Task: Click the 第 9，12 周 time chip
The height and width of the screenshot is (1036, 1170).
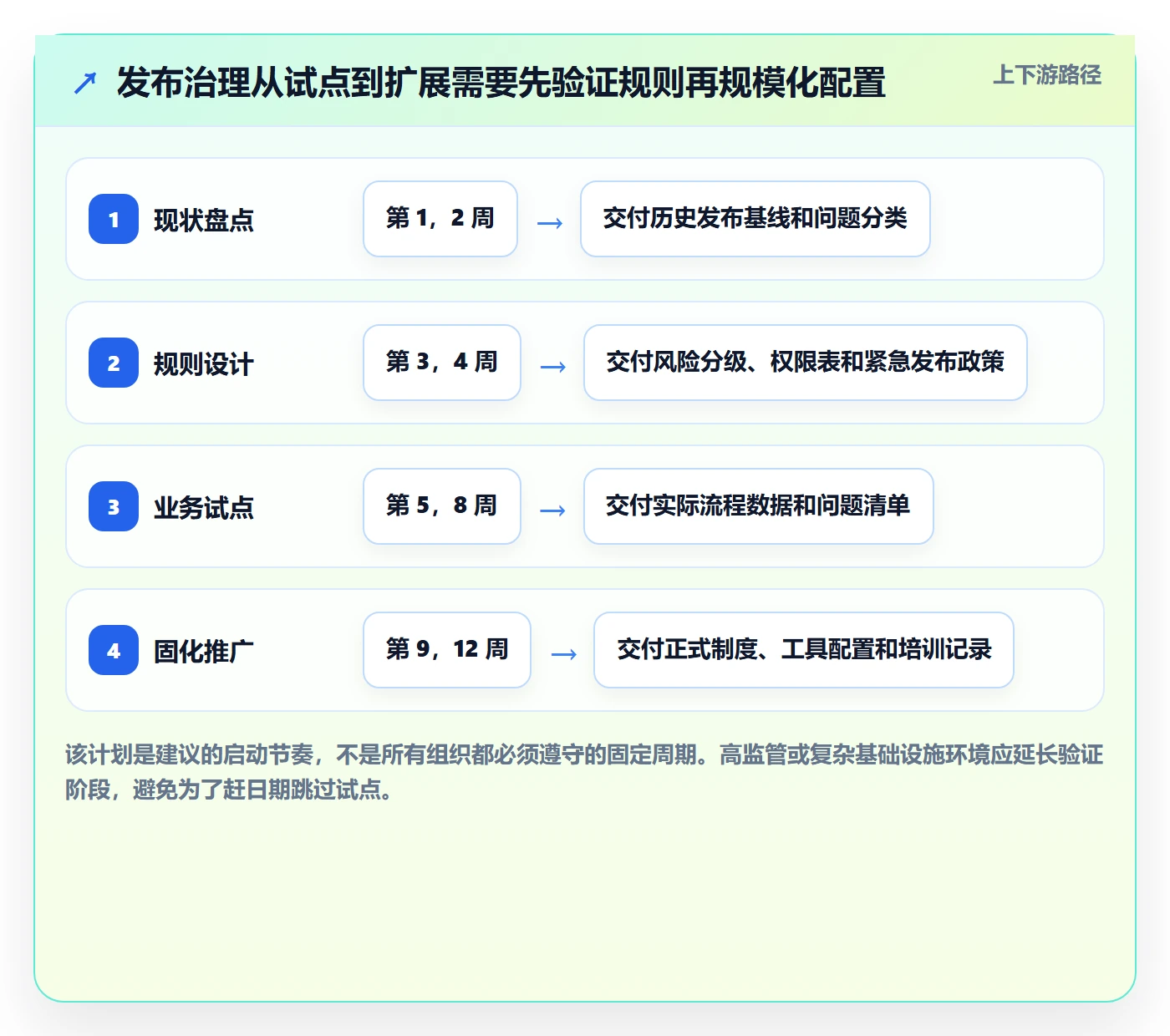Action: click(447, 650)
